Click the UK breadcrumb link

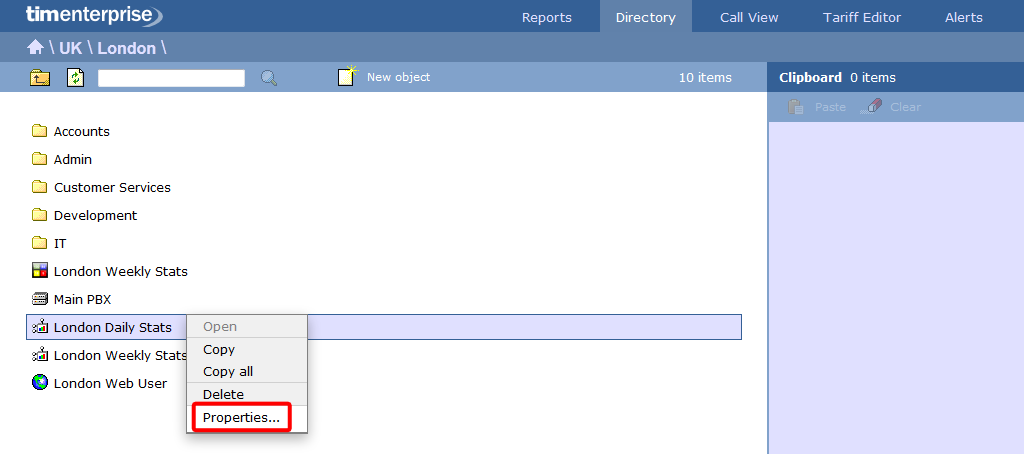tap(71, 48)
